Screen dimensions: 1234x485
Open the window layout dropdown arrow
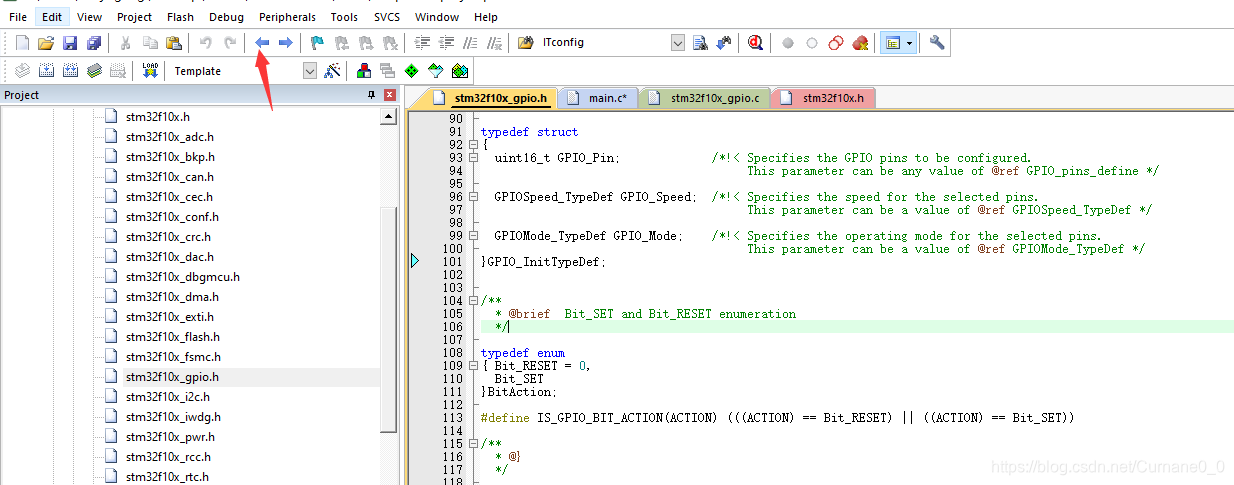909,43
